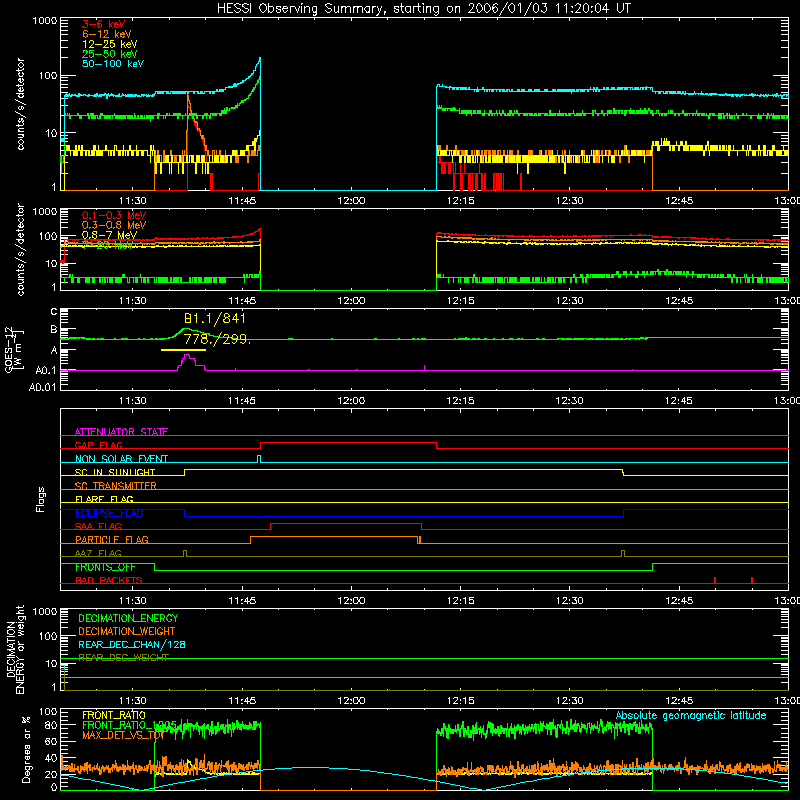Image resolution: width=800 pixels, height=800 pixels.
Task: Click the 11:45 tick label under the GOES panel
Action: coord(242,401)
